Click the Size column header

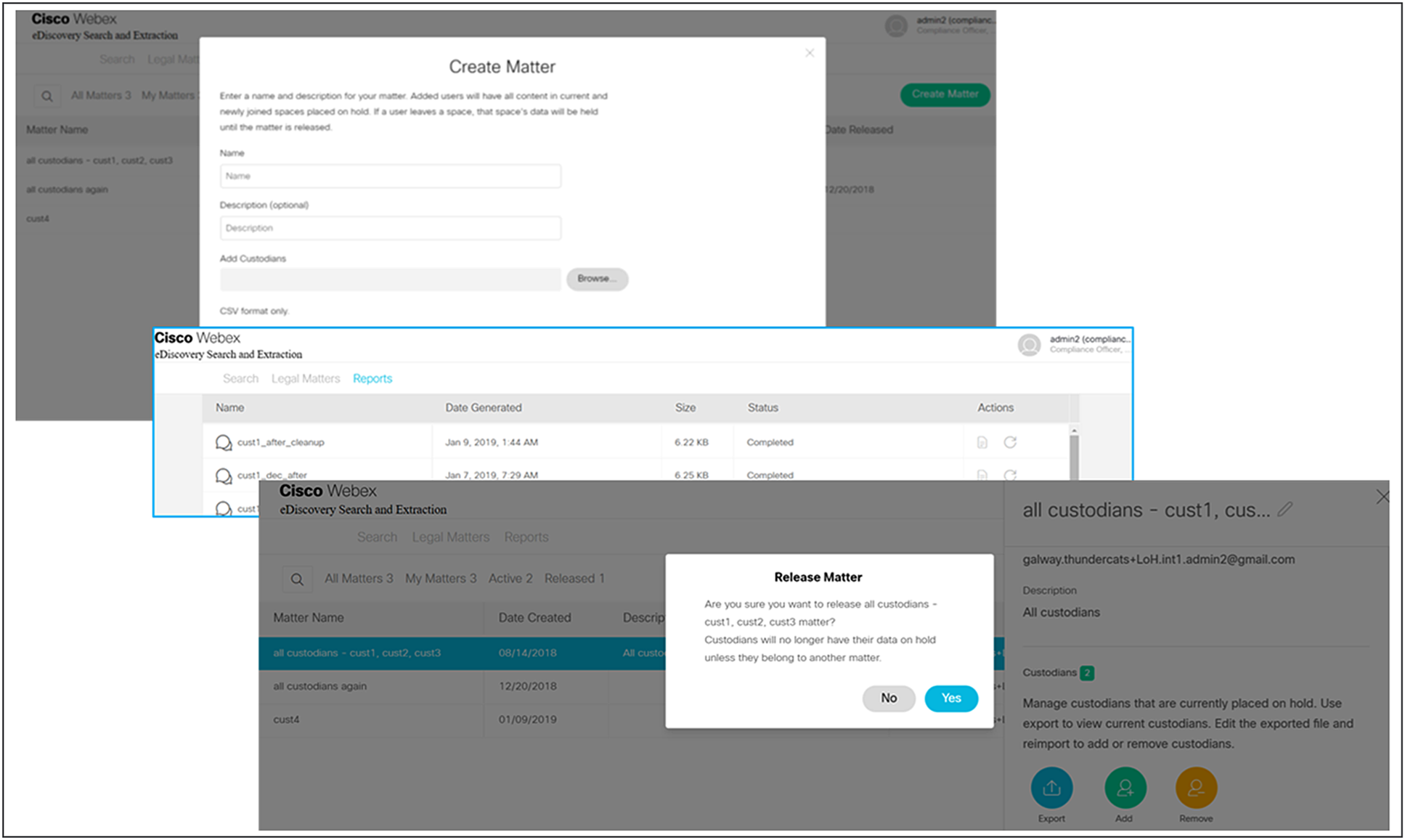click(685, 408)
